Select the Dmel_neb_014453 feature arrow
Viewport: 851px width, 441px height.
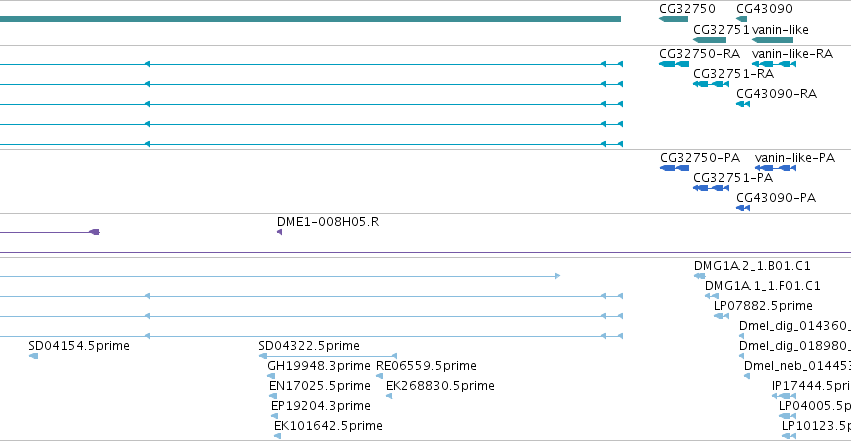tap(747, 376)
